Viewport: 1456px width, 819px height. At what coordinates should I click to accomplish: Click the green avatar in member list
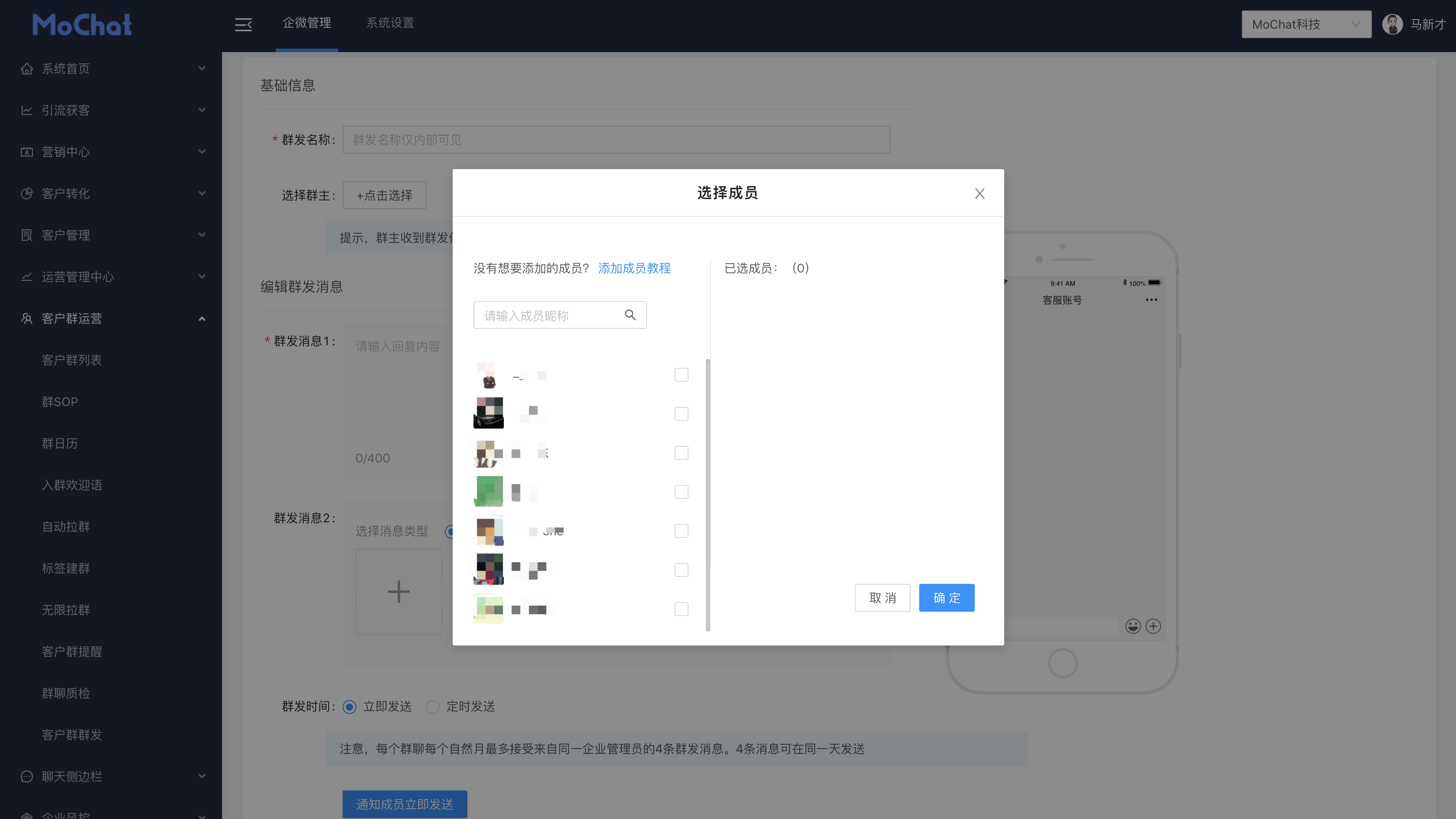coord(488,491)
